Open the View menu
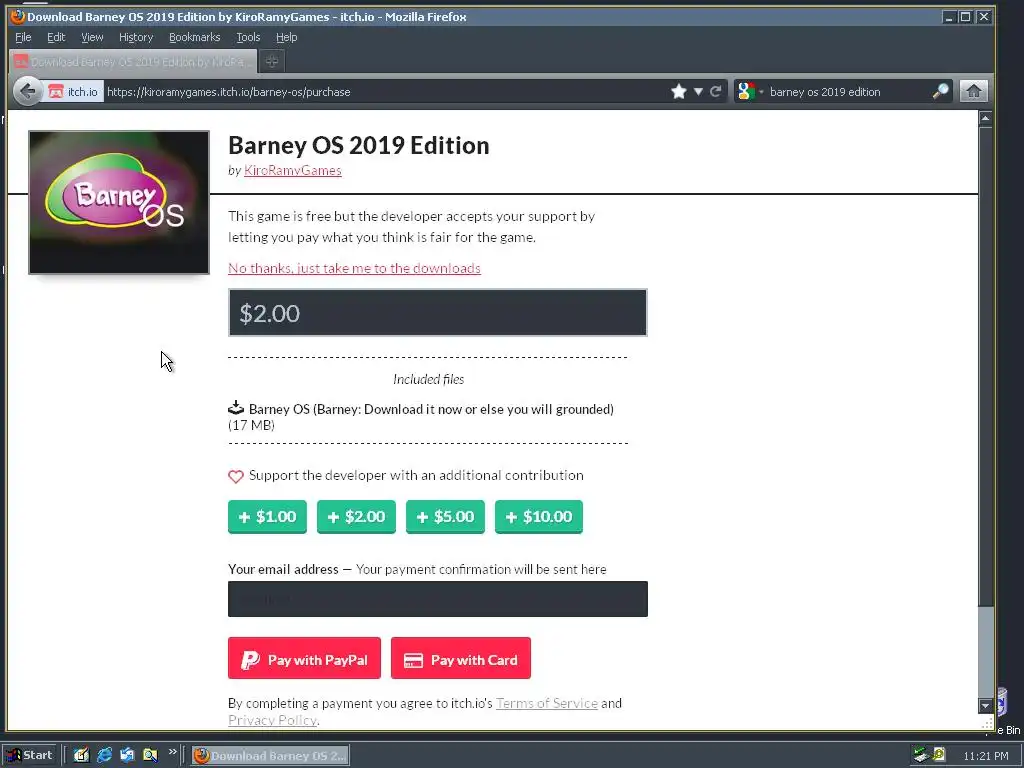This screenshot has height=768, width=1024. pyautogui.click(x=92, y=37)
